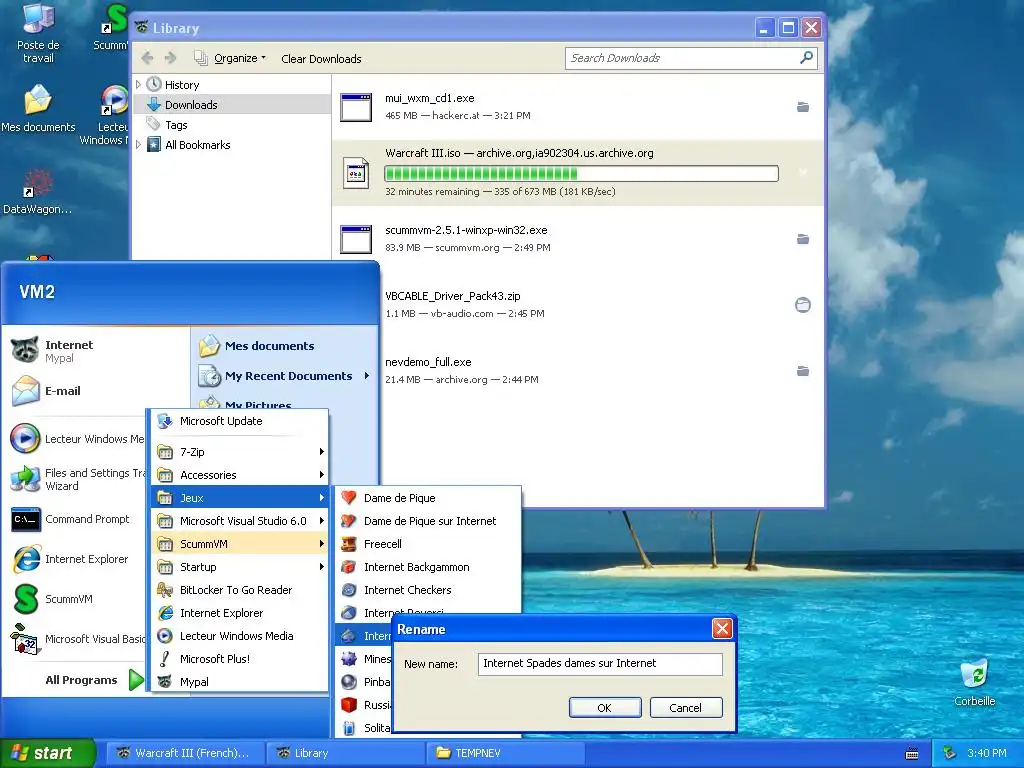Viewport: 1024px width, 768px height.
Task: Close the Rename dialog
Action: coord(722,629)
